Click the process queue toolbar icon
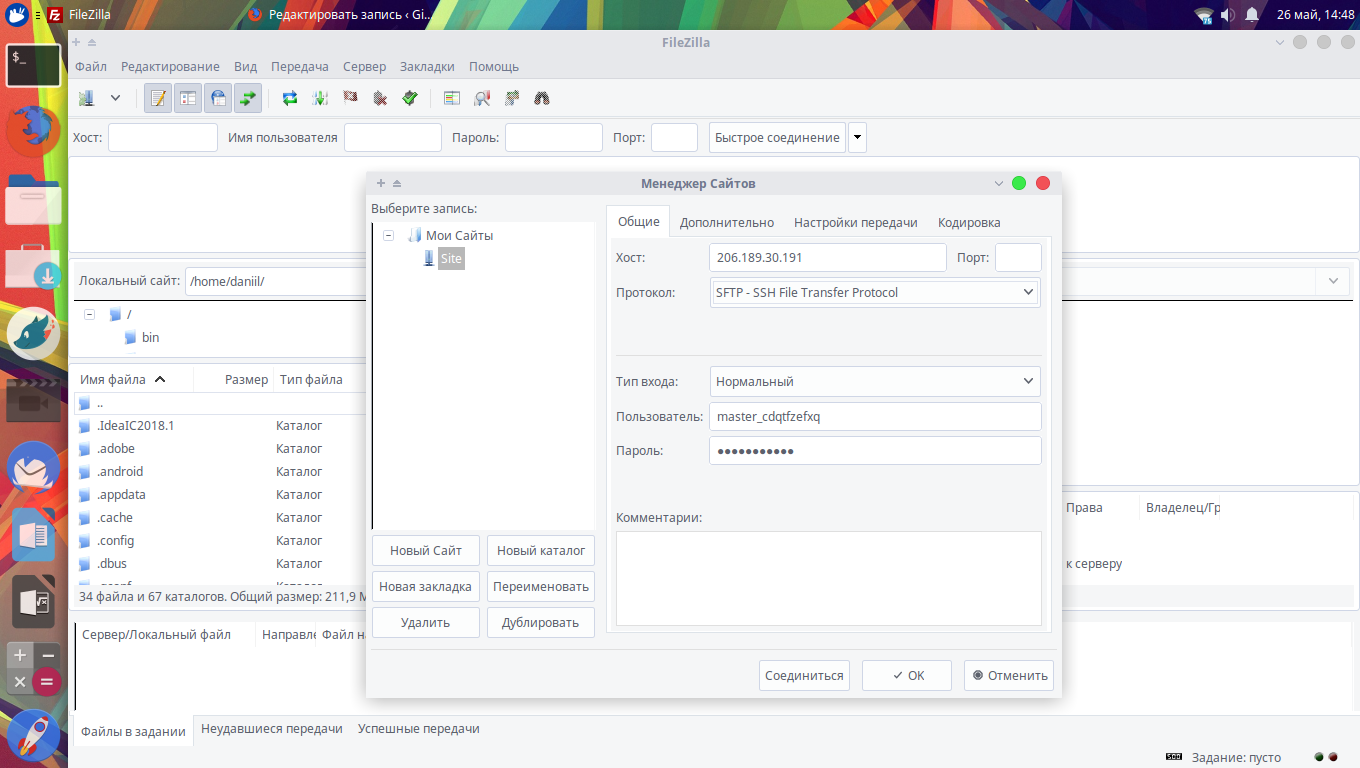The height and width of the screenshot is (768, 1360). pos(320,98)
